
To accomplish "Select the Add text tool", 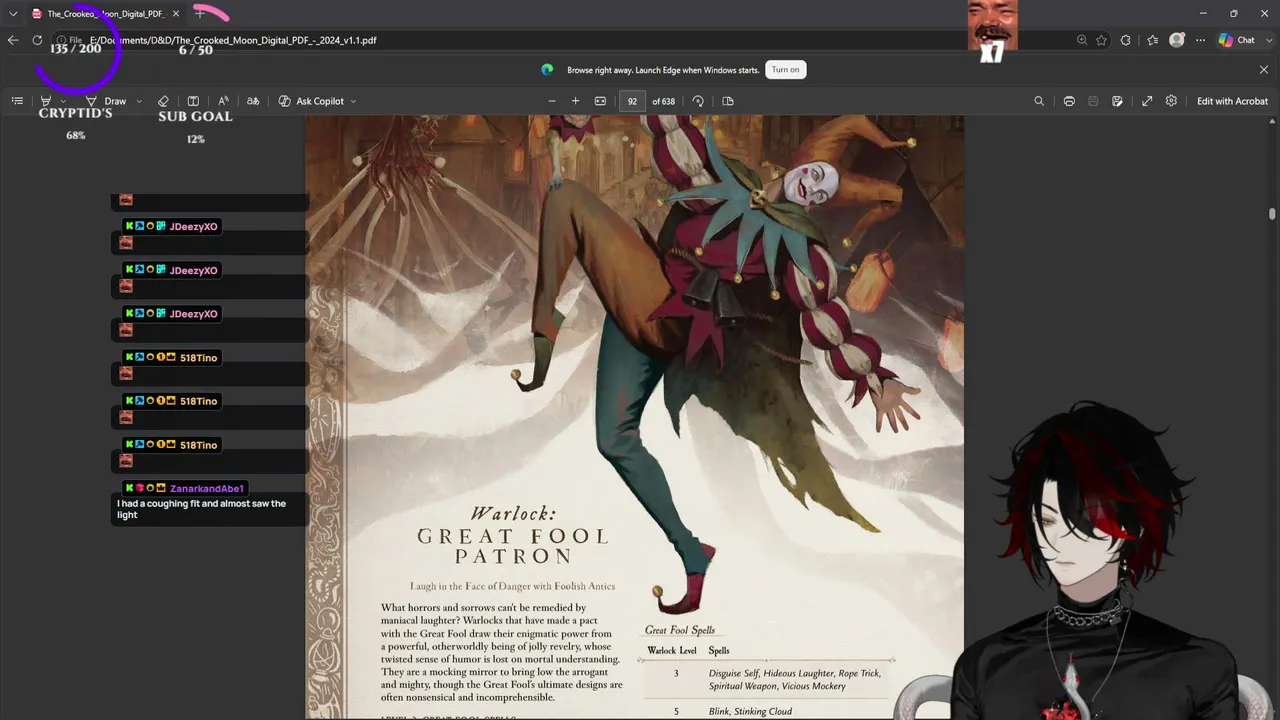I will coord(193,101).
